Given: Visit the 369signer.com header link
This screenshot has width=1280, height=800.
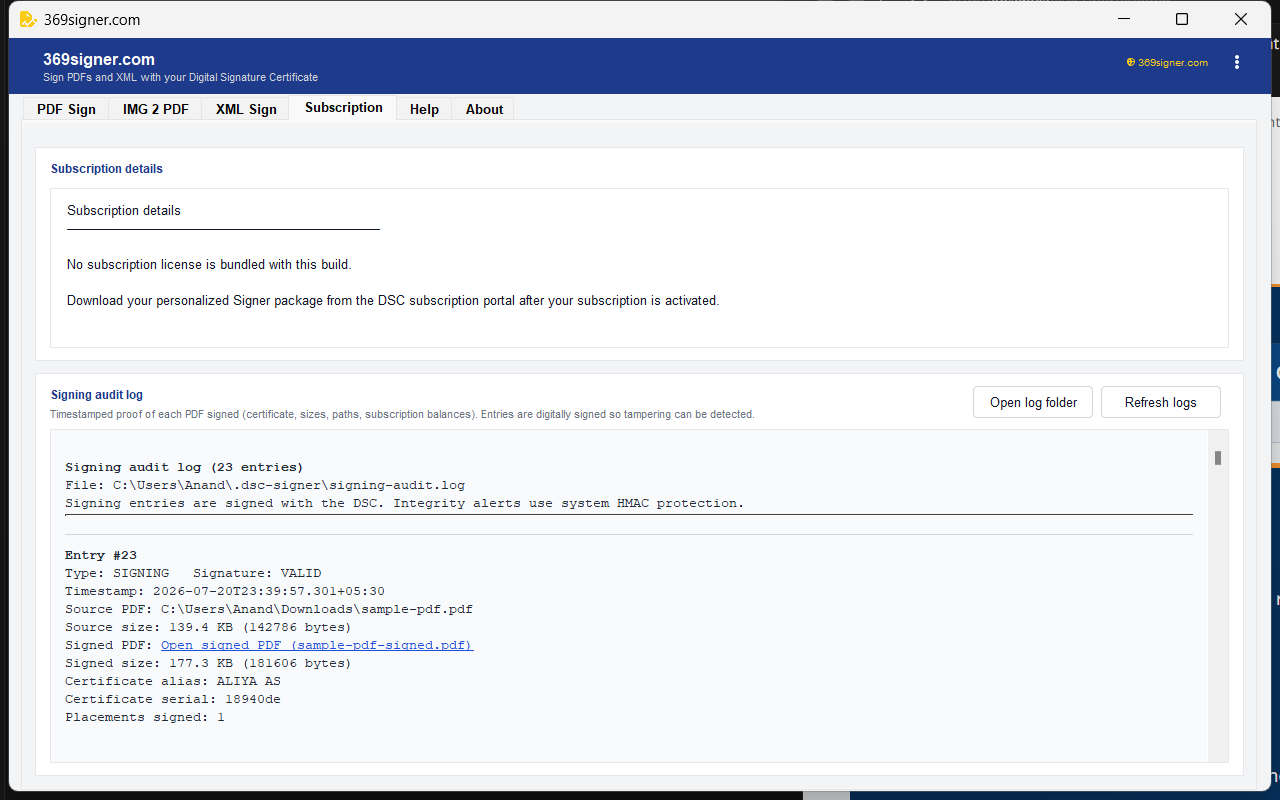Looking at the screenshot, I should (x=1172, y=62).
